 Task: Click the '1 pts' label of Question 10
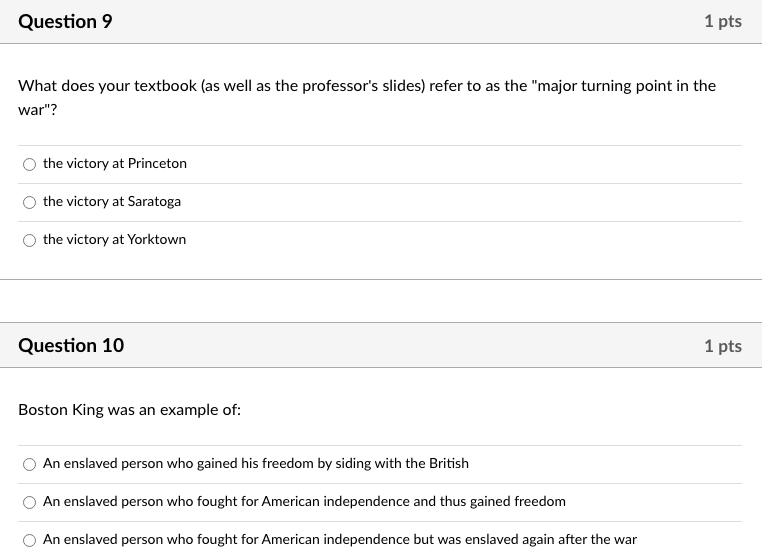tap(722, 345)
